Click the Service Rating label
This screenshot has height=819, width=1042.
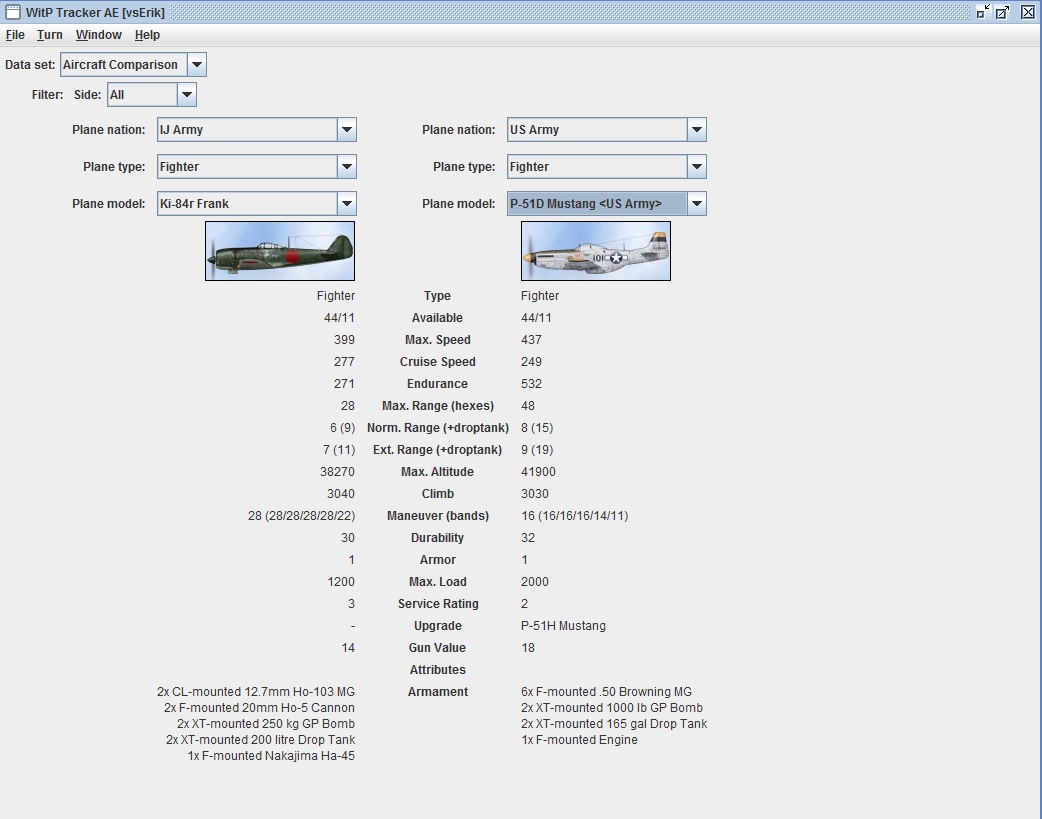tap(437, 604)
